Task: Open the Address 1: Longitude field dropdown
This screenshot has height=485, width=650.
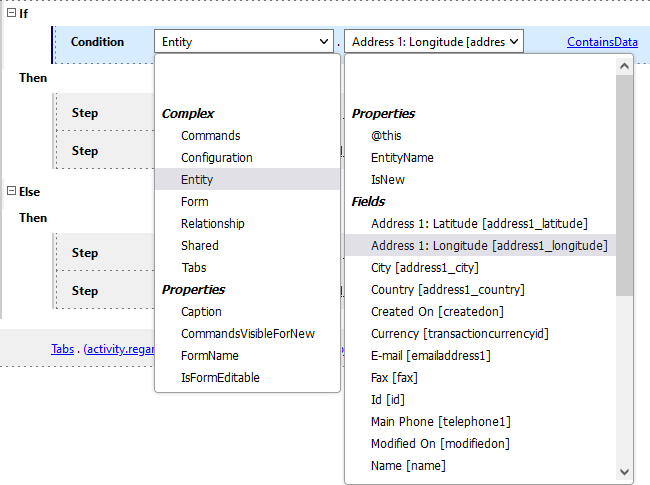Action: [514, 42]
